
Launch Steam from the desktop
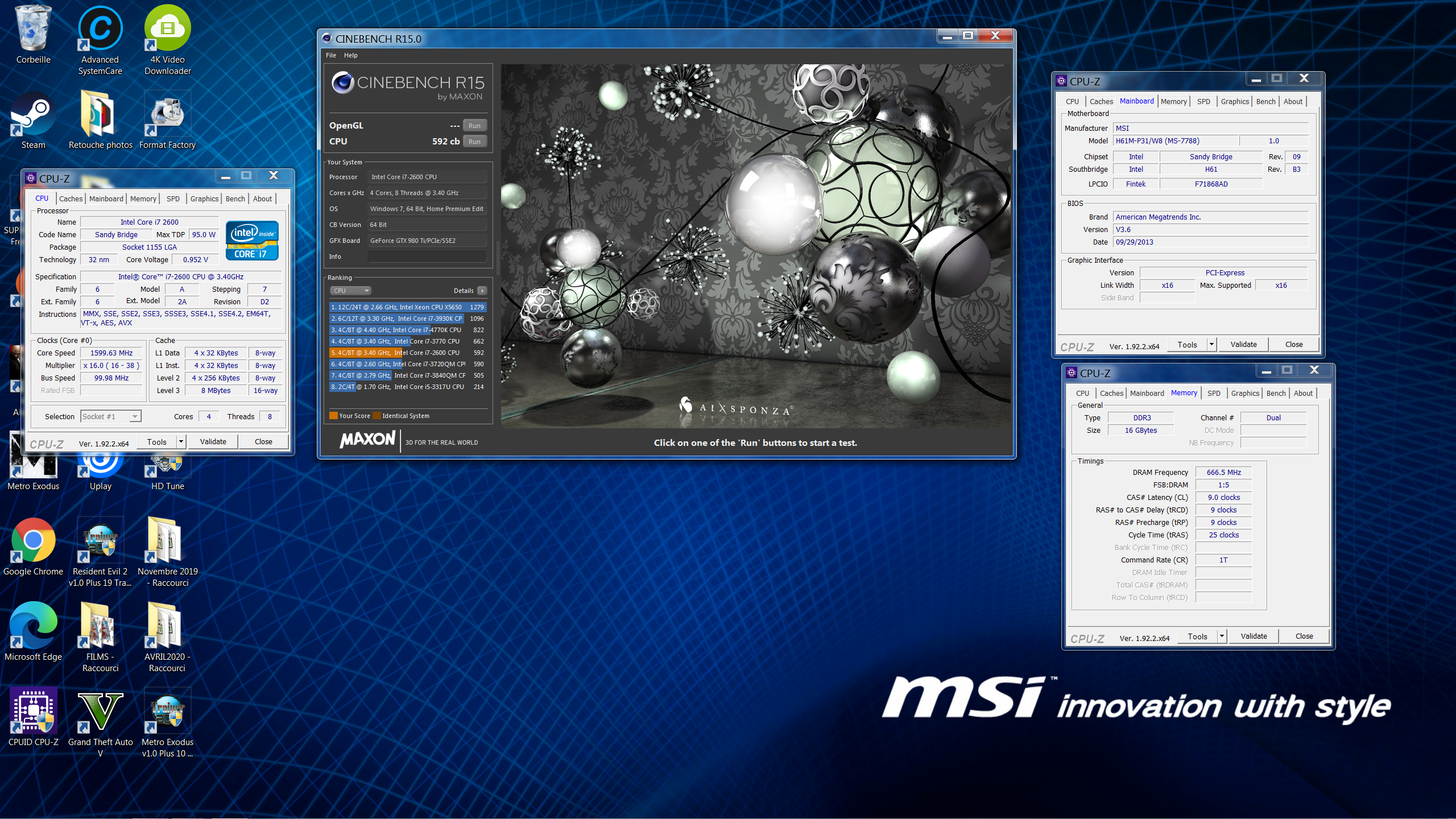[33, 119]
